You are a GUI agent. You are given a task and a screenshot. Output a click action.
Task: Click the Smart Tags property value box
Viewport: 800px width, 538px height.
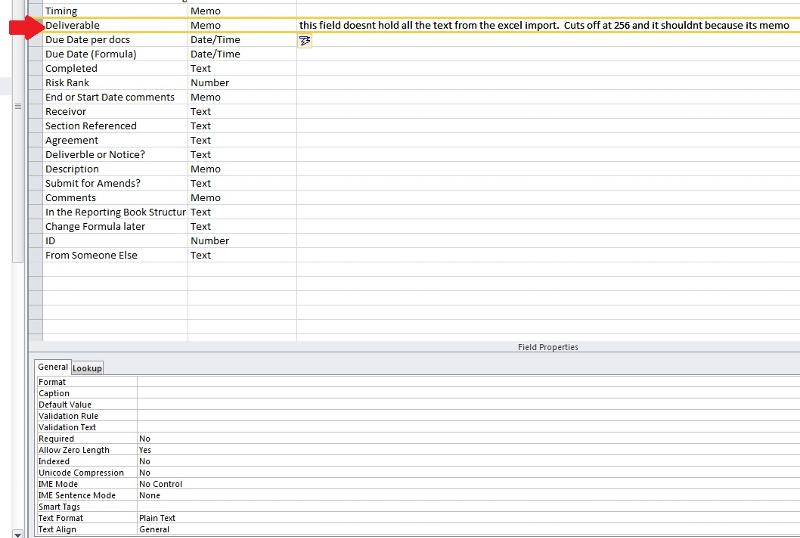tap(468, 506)
